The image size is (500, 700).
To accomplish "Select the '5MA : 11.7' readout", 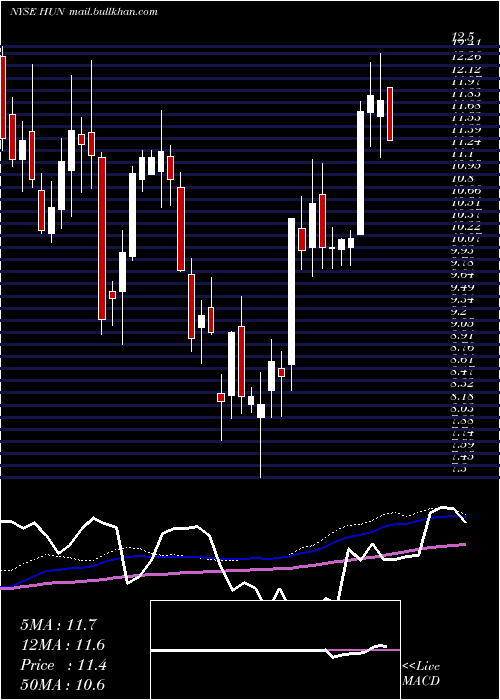I will click(58, 625).
